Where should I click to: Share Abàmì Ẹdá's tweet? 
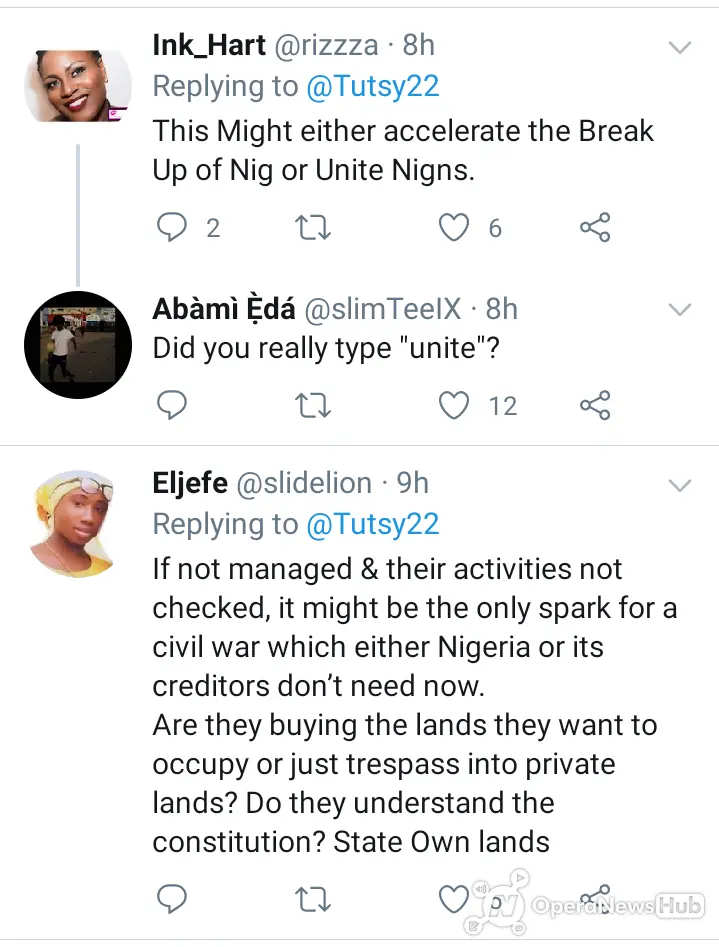(x=595, y=405)
